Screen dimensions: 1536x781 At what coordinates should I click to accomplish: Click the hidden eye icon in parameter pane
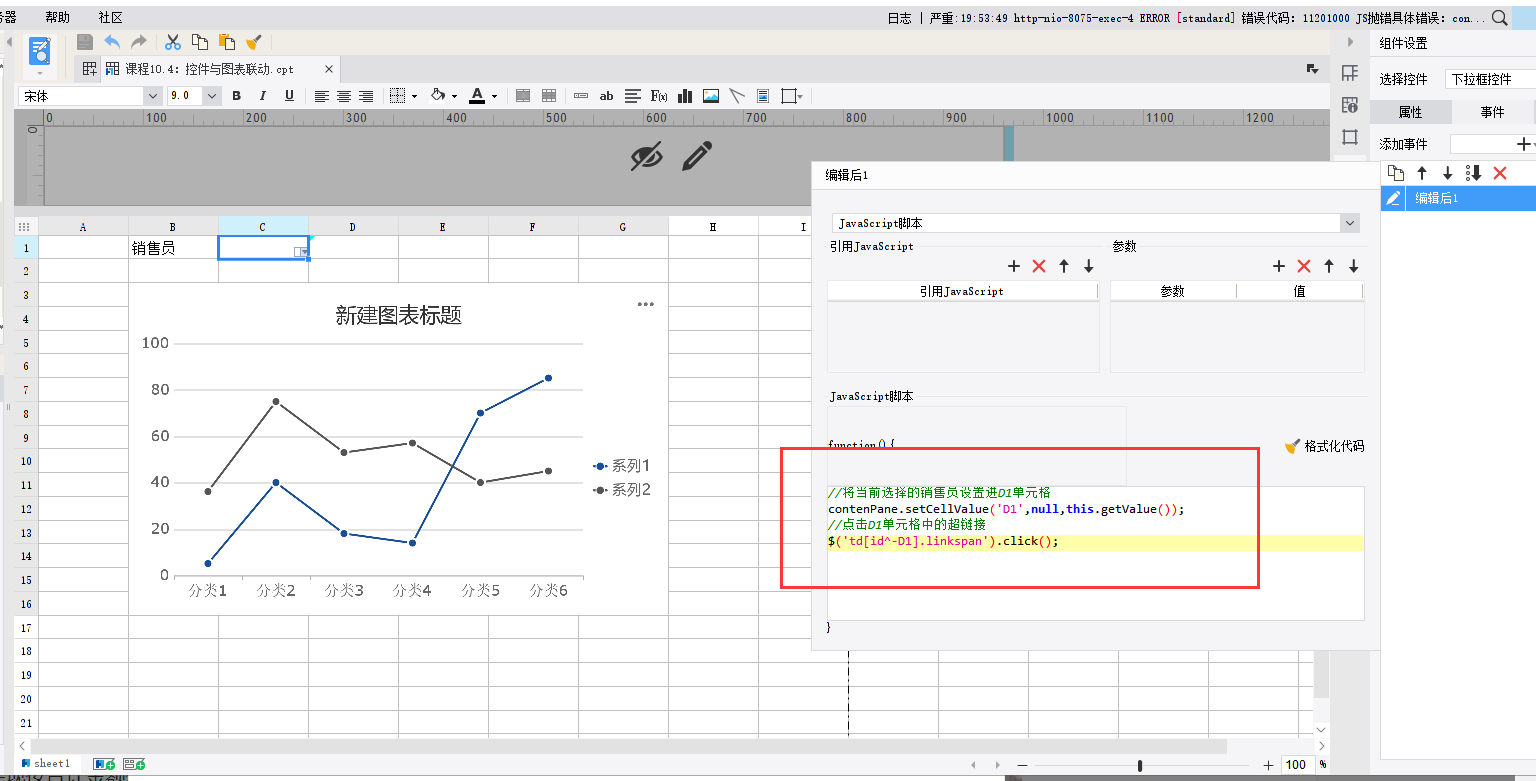[x=647, y=155]
